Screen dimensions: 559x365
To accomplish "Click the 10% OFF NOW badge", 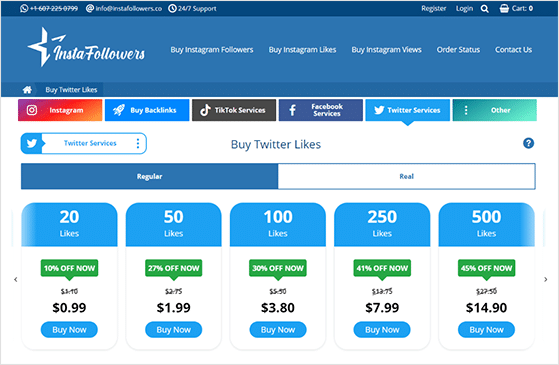I will coord(69,268).
